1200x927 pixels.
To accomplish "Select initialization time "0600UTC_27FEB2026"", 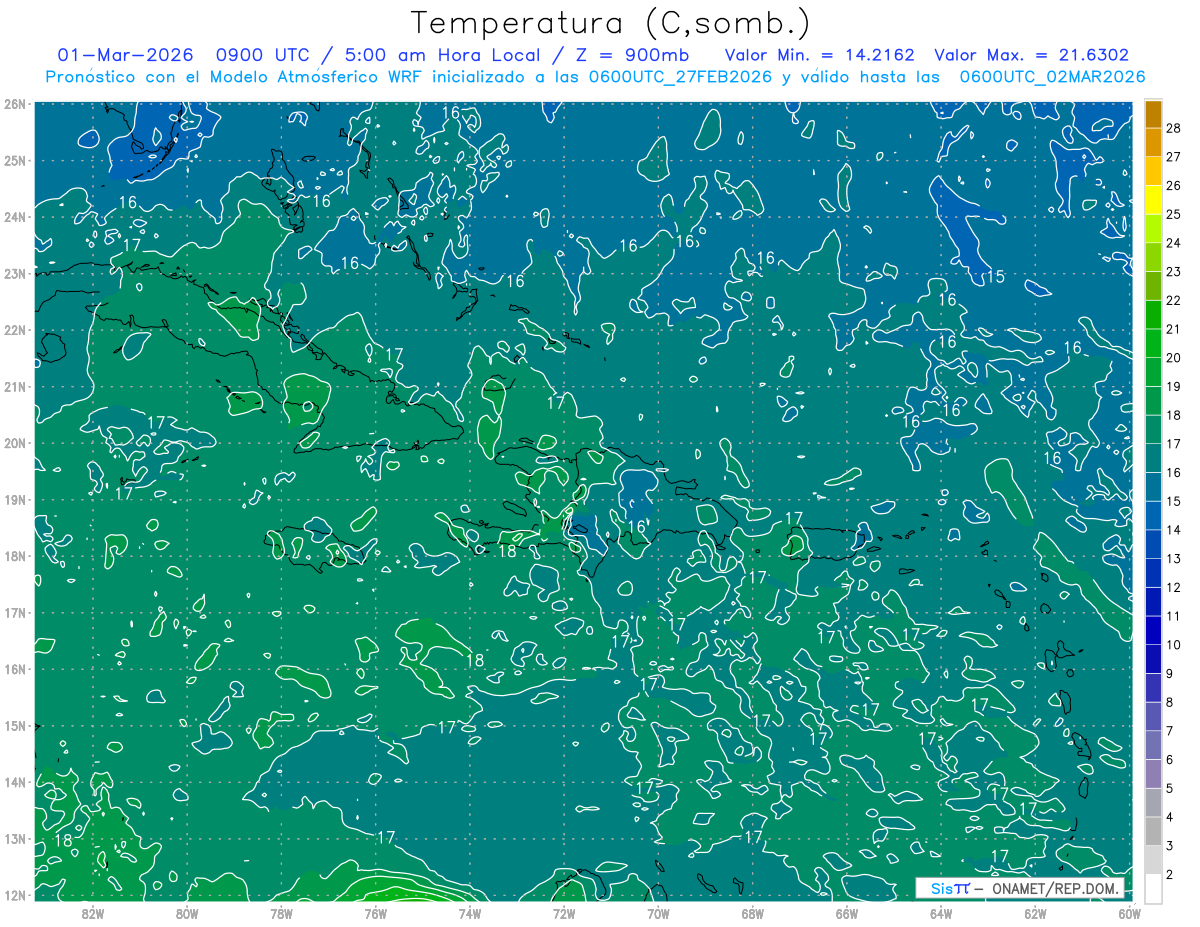I will 681,77.
